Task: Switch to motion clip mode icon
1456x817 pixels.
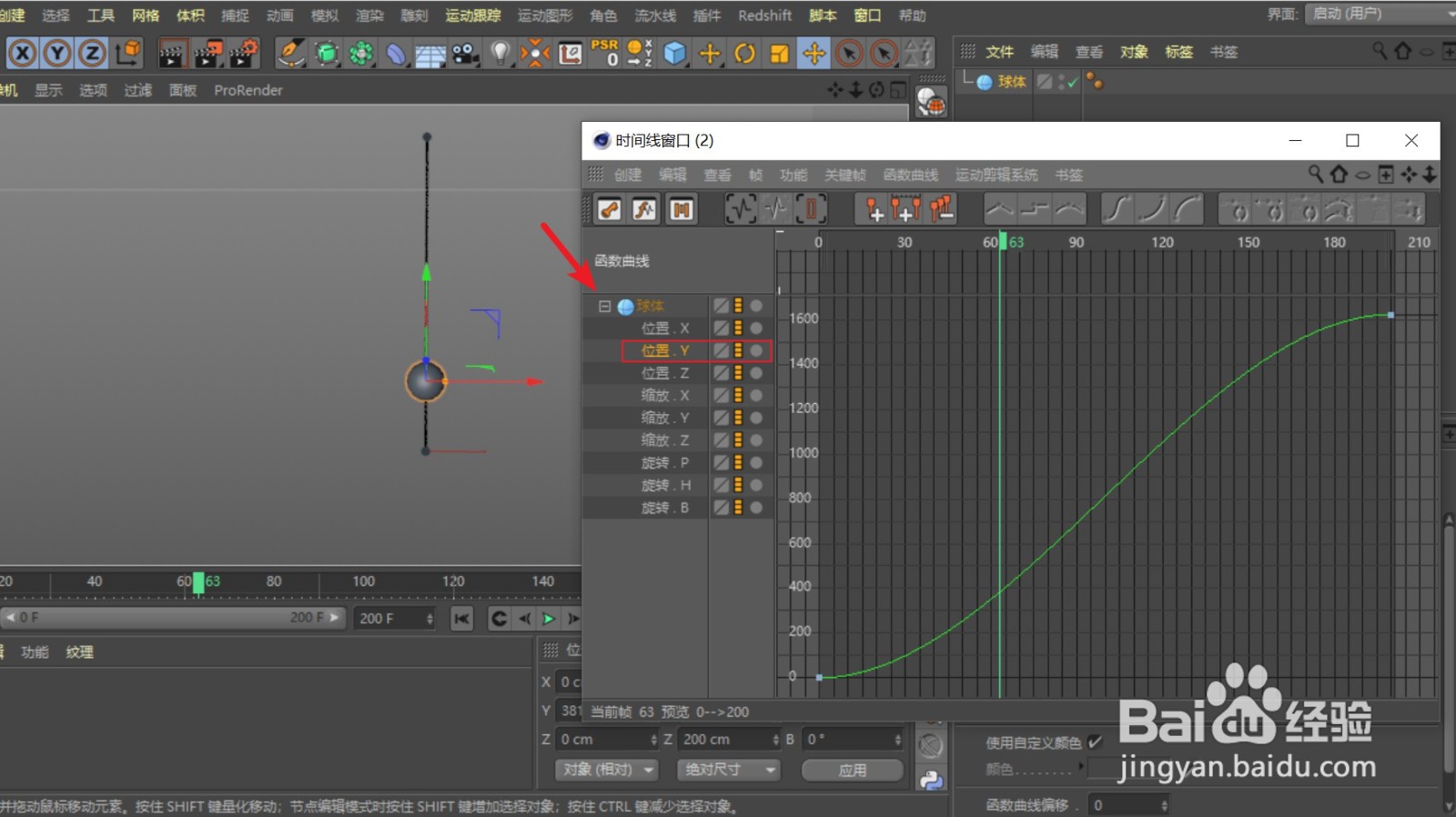Action: [x=681, y=210]
